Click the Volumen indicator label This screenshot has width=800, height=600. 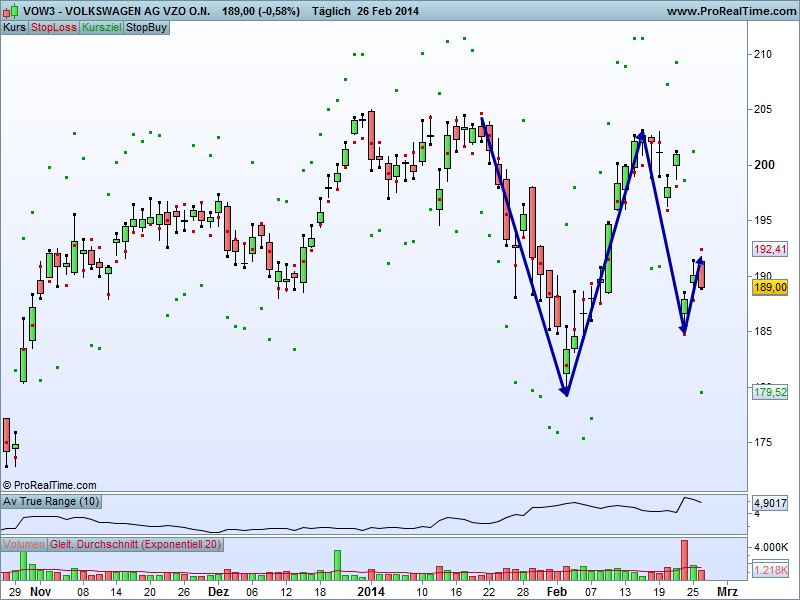click(24, 544)
